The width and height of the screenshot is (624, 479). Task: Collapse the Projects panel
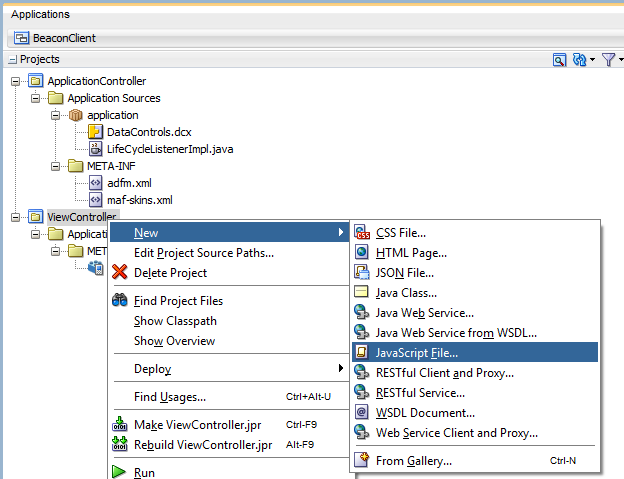pos(13,60)
